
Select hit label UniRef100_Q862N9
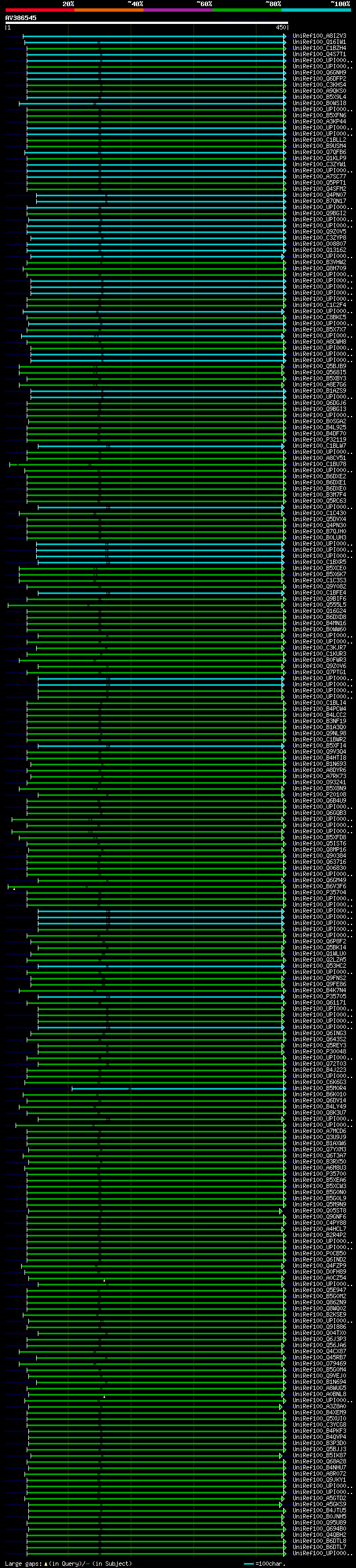(x=319, y=1303)
